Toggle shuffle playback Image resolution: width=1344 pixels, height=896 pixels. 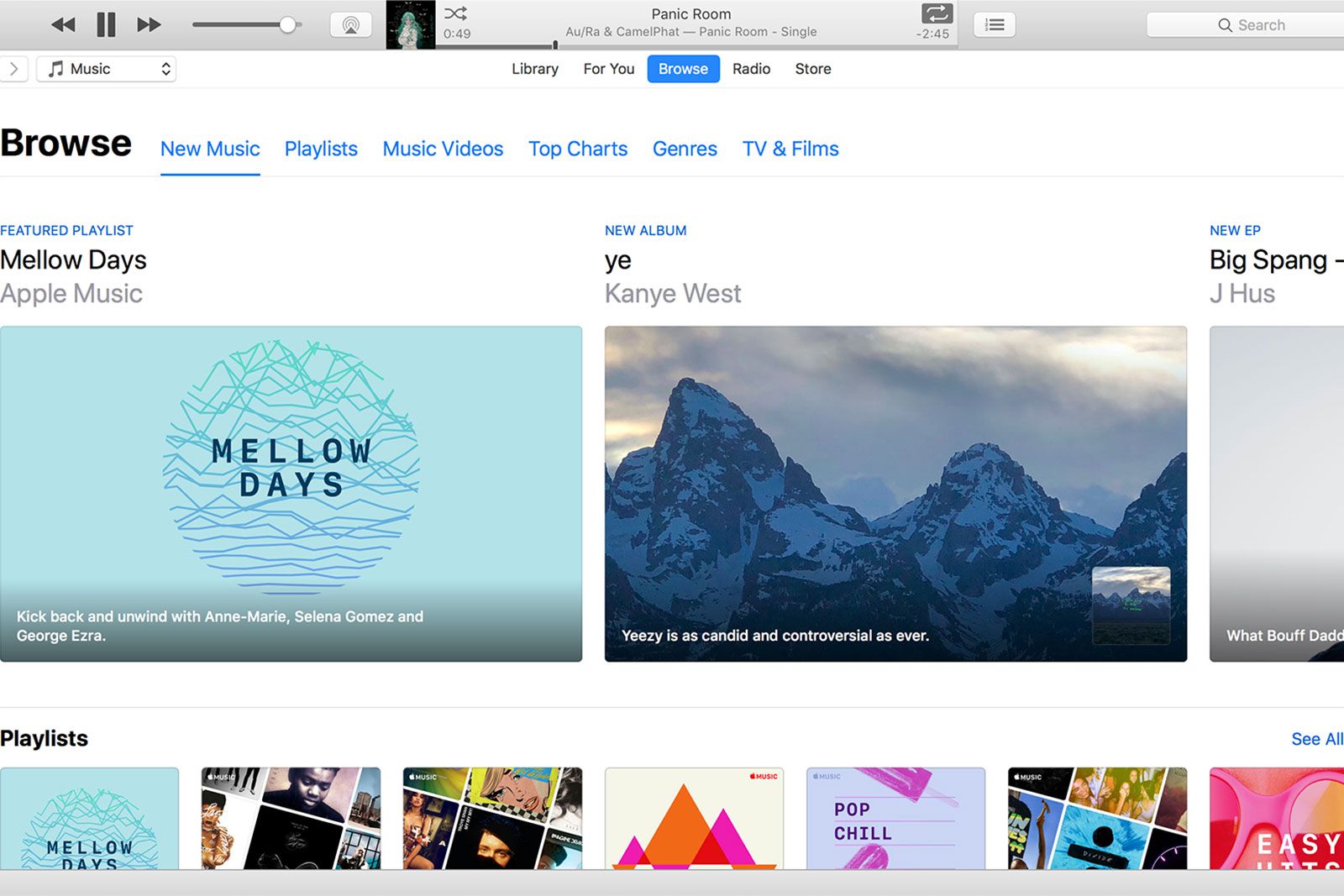pos(455,13)
